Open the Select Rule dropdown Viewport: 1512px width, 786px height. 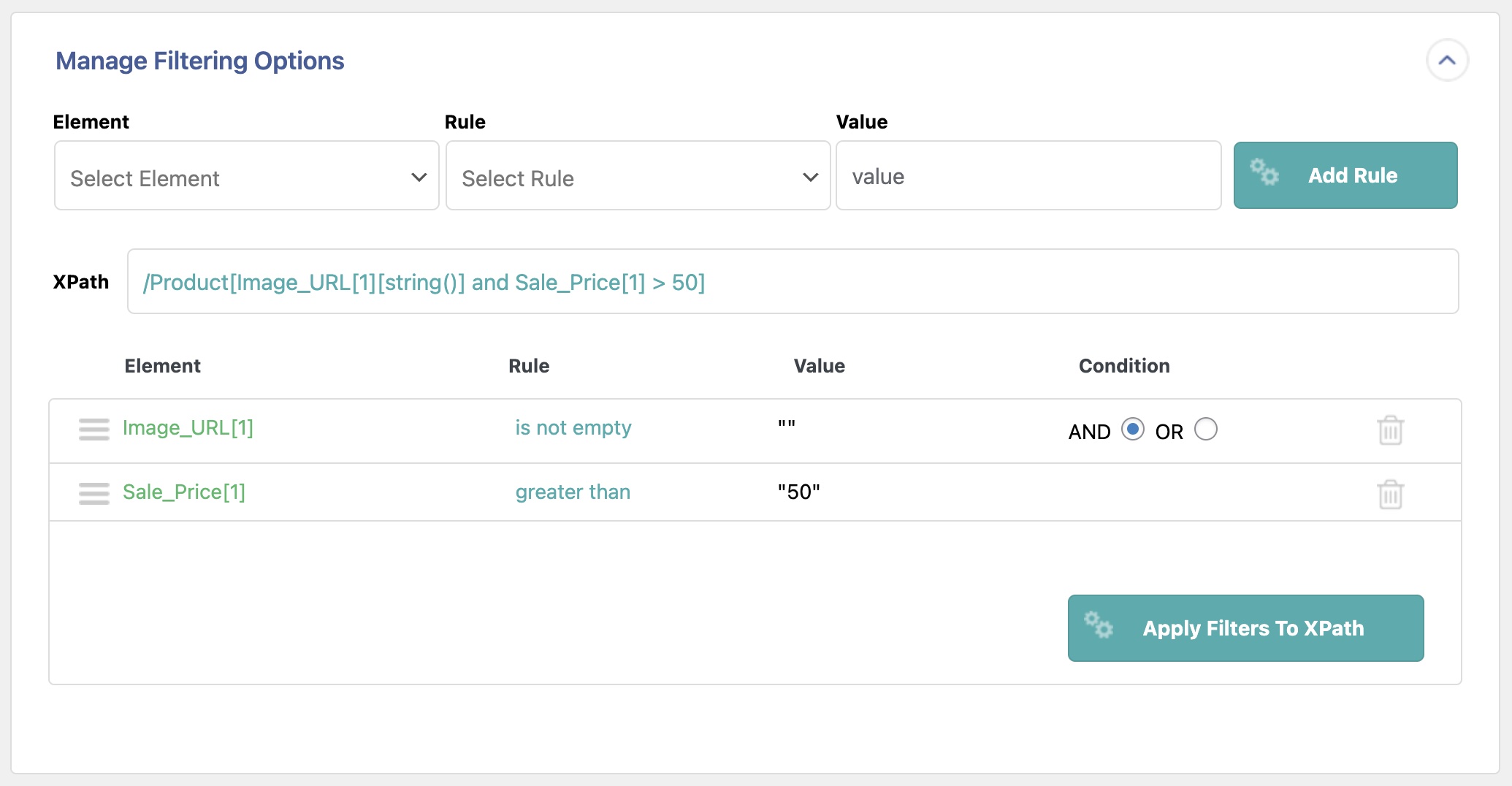click(637, 176)
